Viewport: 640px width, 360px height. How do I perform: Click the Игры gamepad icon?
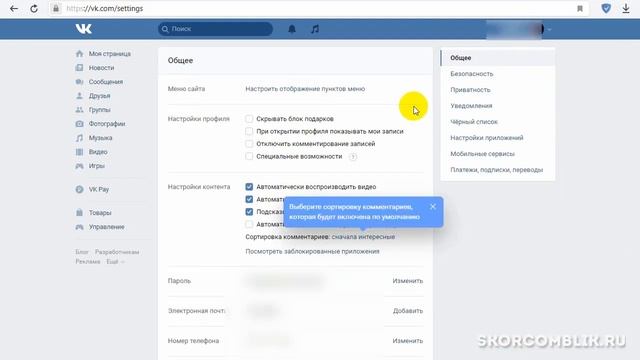click(x=80, y=166)
